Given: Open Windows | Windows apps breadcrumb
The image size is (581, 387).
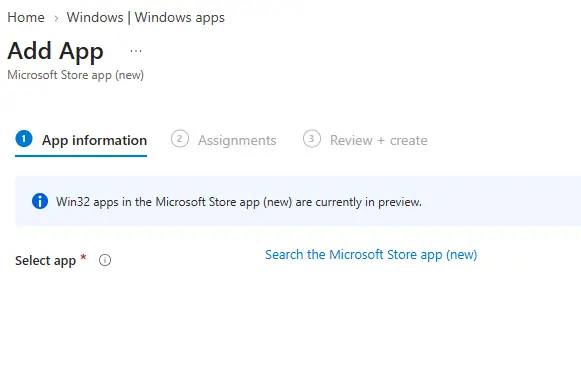Looking at the screenshot, I should [146, 17].
